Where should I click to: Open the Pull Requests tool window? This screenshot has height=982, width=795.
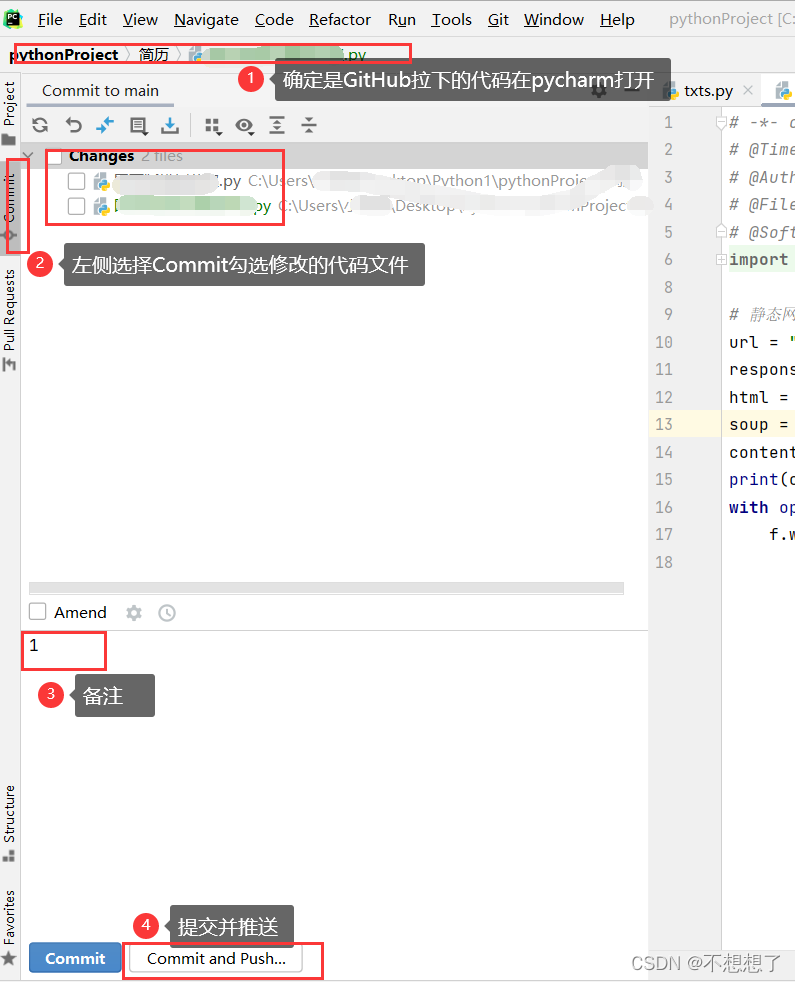click(9, 319)
